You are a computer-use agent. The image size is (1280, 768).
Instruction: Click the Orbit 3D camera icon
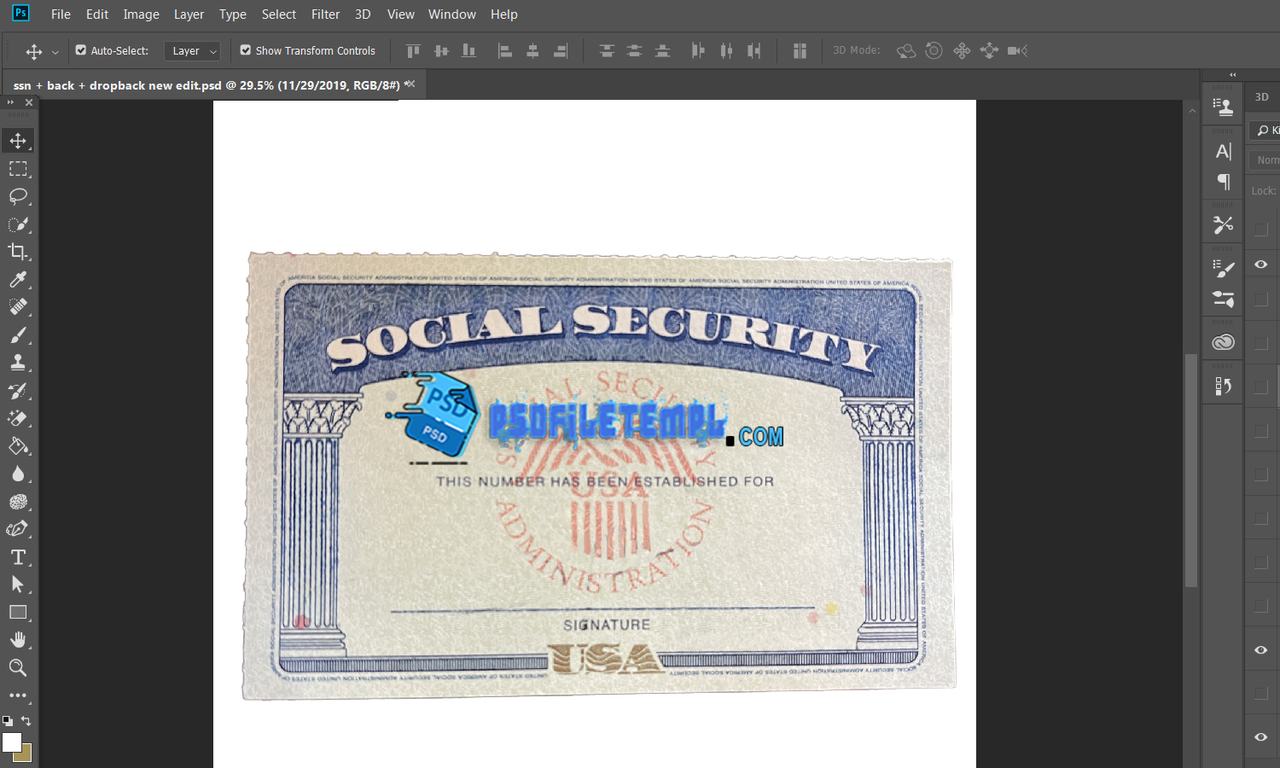[x=906, y=50]
